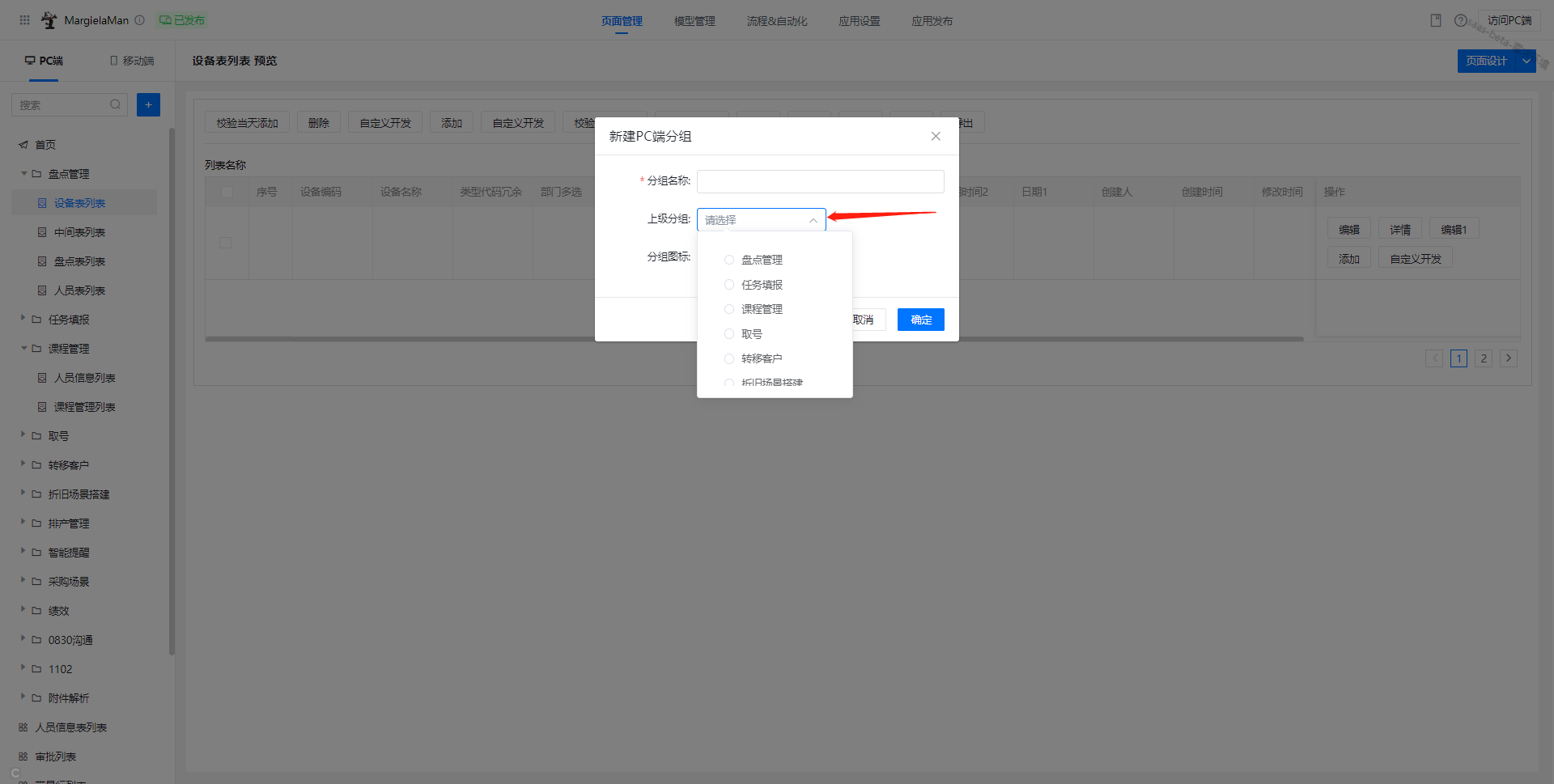Switch to PC端 tab

tap(44, 61)
